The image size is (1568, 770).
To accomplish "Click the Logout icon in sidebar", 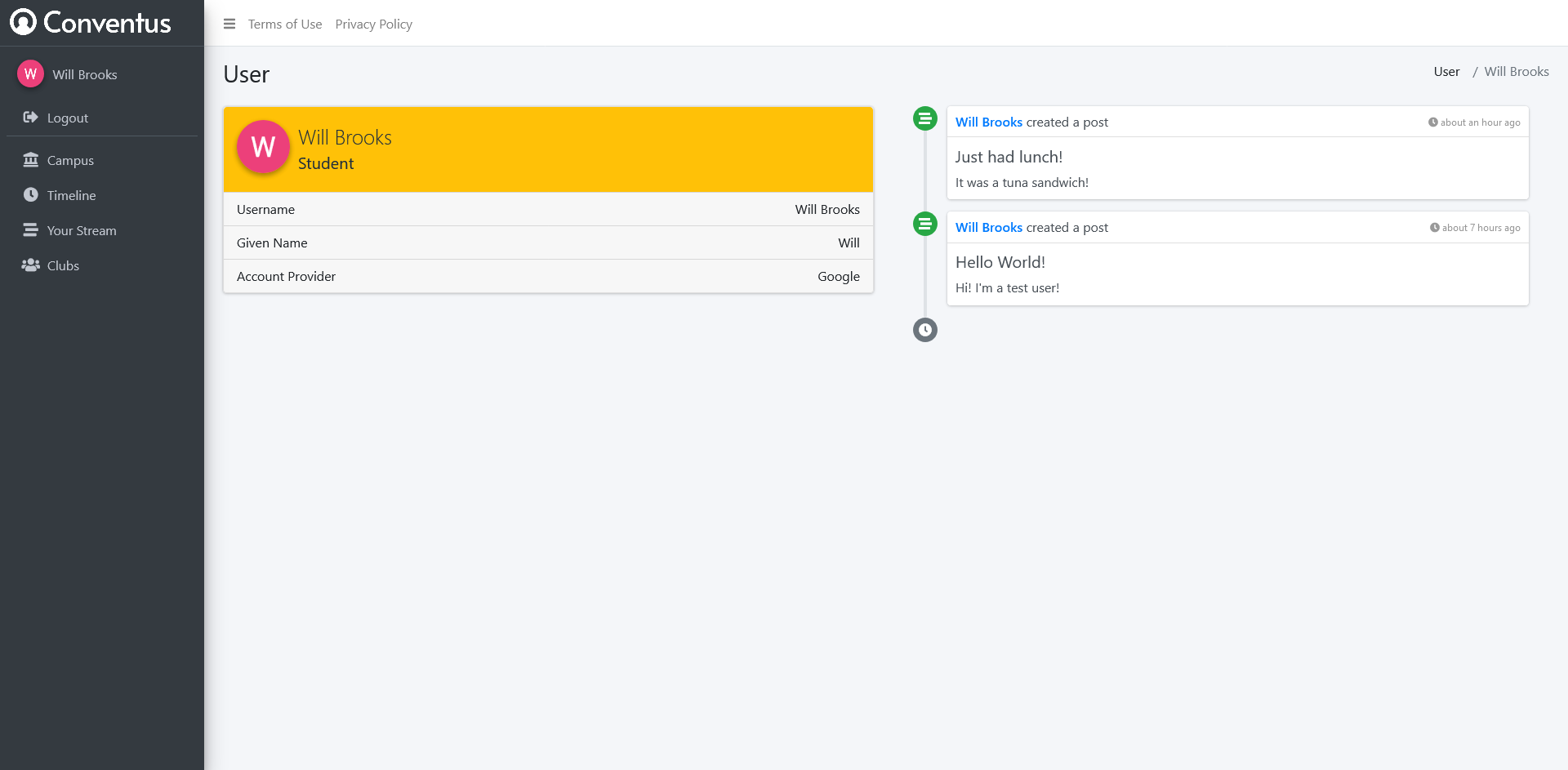I will (x=30, y=117).
